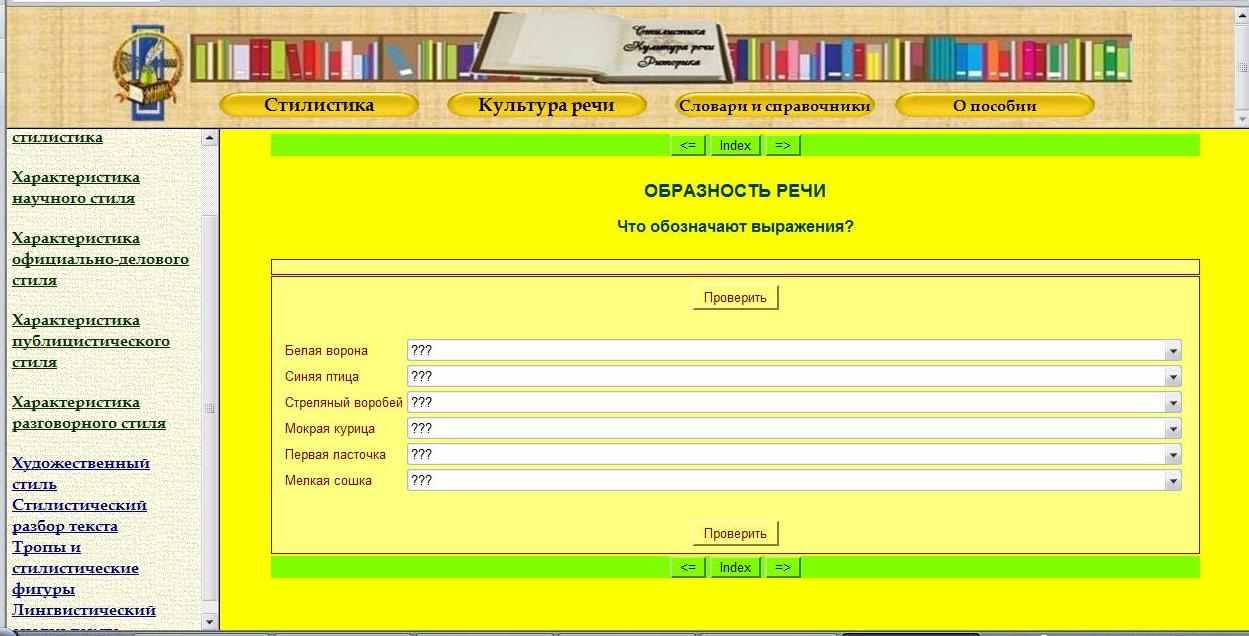This screenshot has height=636, width=1249.
Task: Click the bottom forward arrow button
Action: tap(783, 567)
